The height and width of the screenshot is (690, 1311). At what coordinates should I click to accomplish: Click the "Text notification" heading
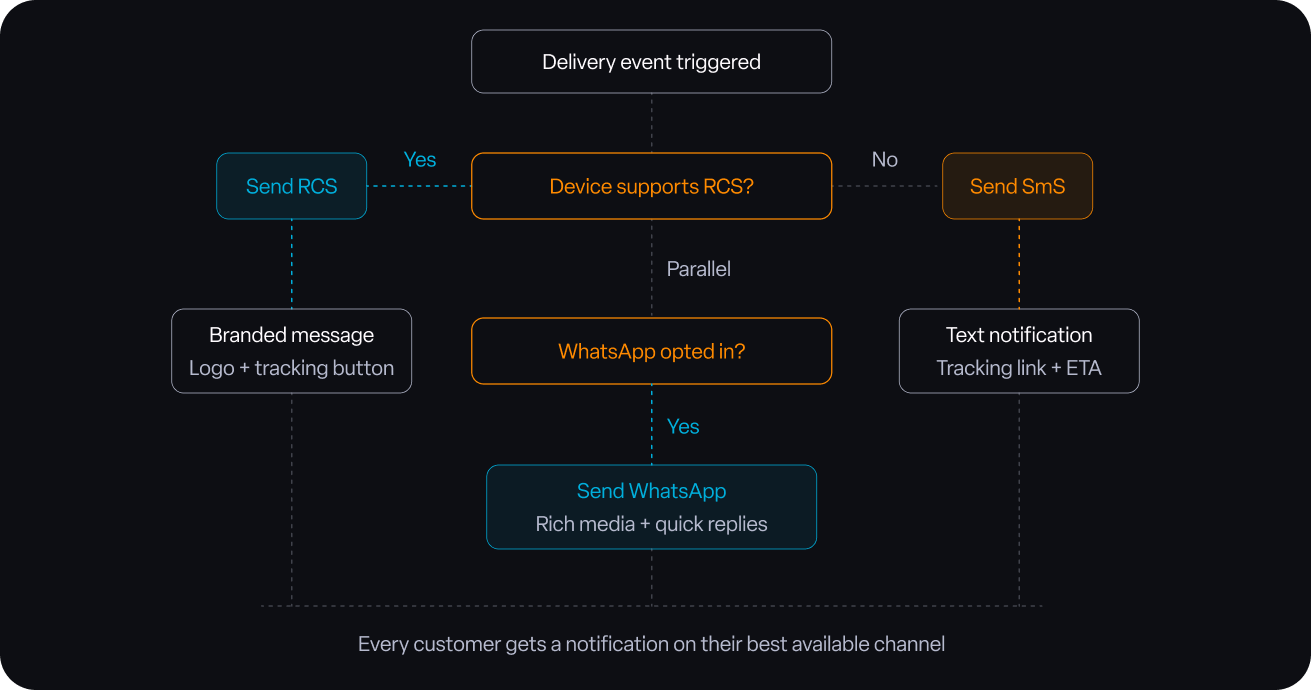click(x=1019, y=335)
